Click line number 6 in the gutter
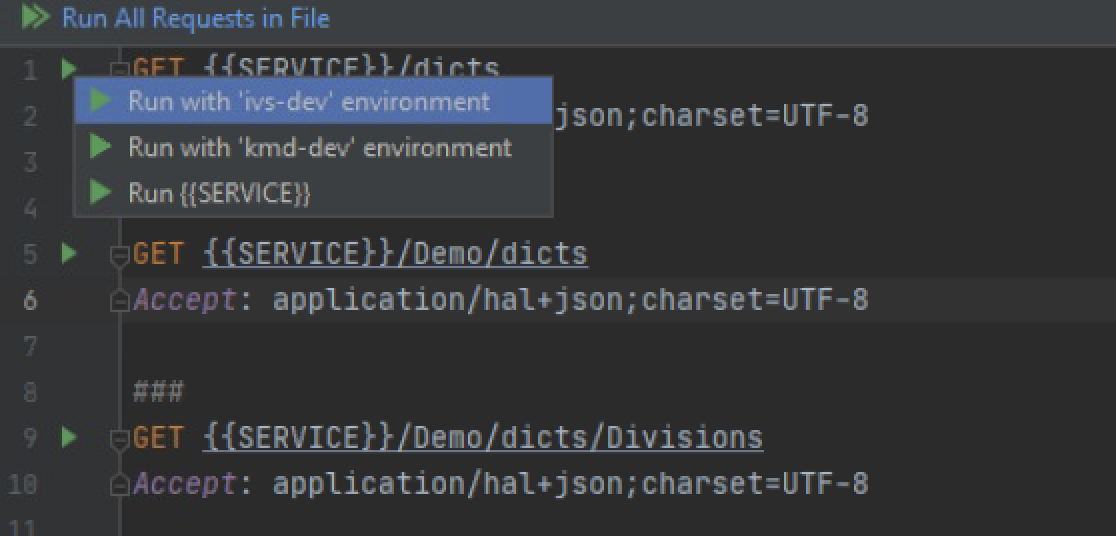The image size is (1116, 536). [30, 300]
